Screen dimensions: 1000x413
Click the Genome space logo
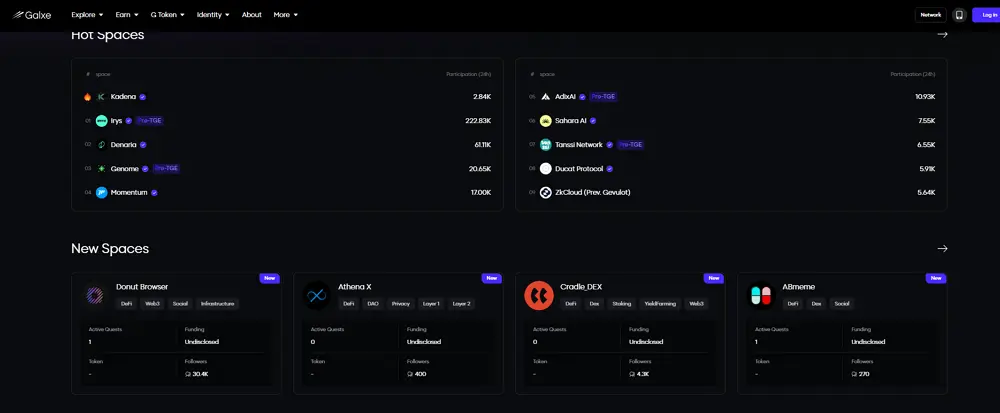click(101, 168)
